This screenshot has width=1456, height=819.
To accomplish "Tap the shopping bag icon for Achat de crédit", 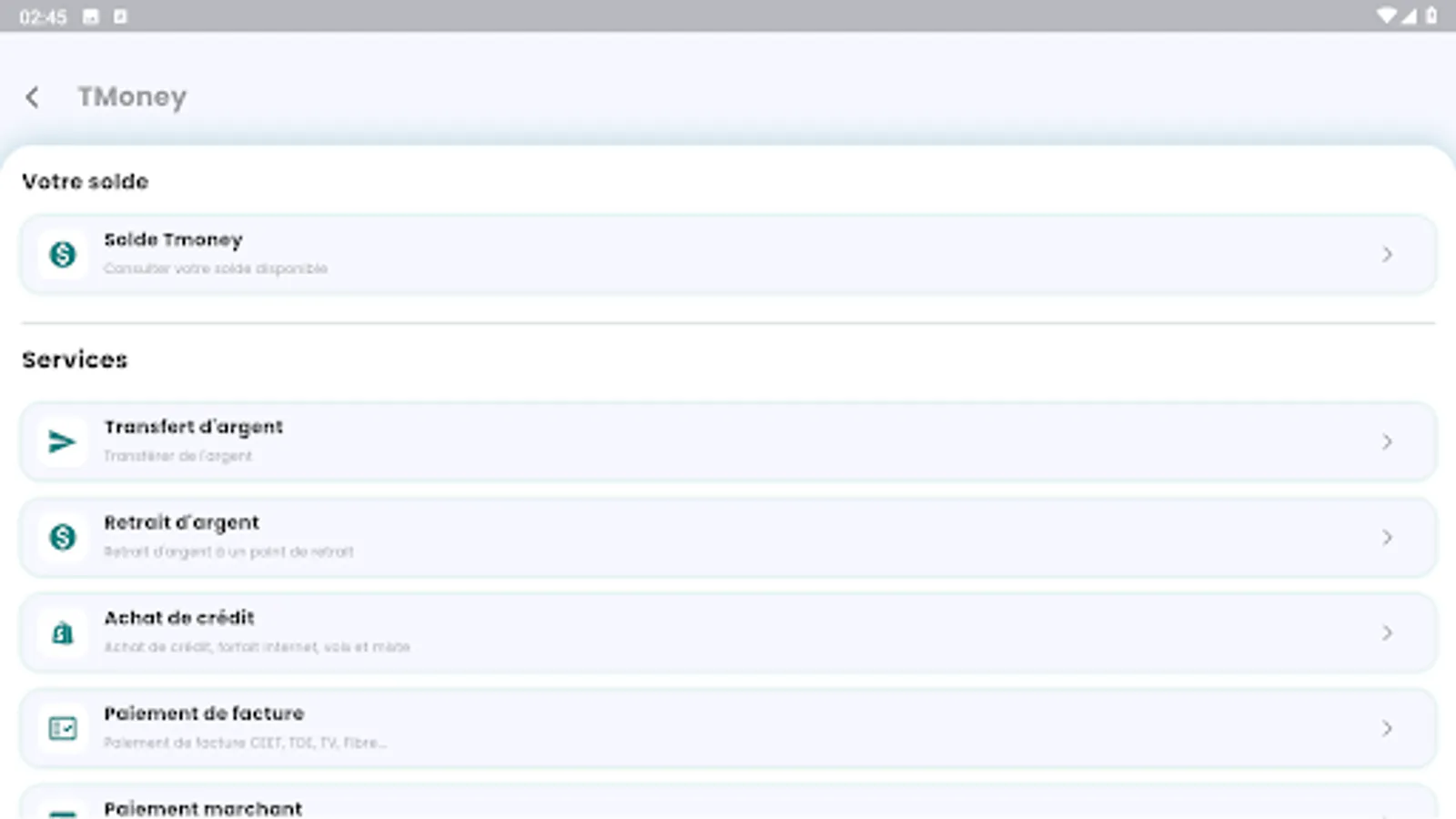I will point(63,633).
